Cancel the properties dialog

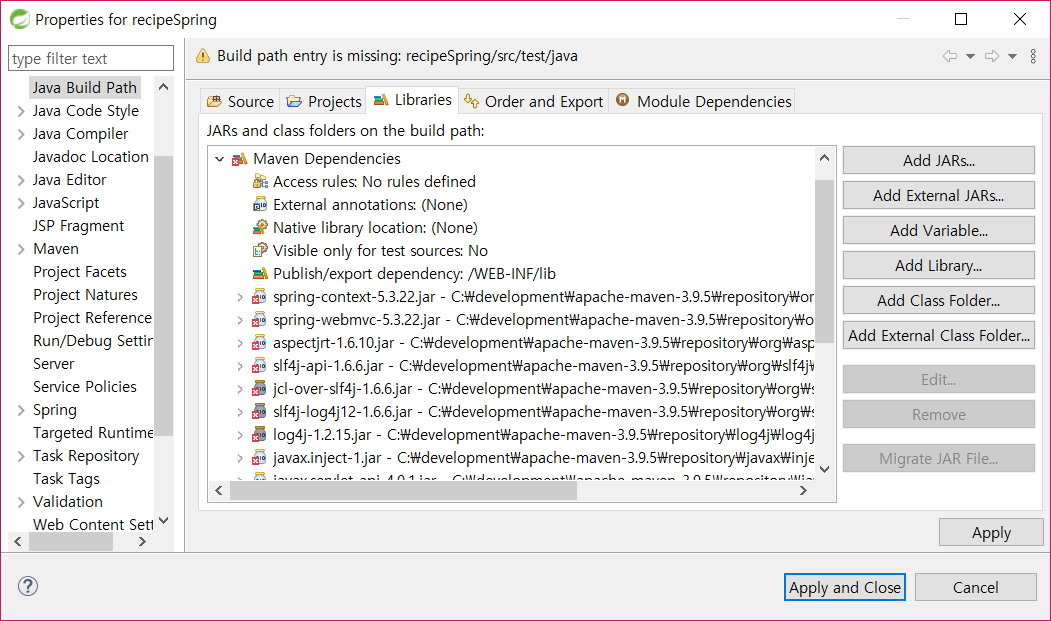(975, 587)
